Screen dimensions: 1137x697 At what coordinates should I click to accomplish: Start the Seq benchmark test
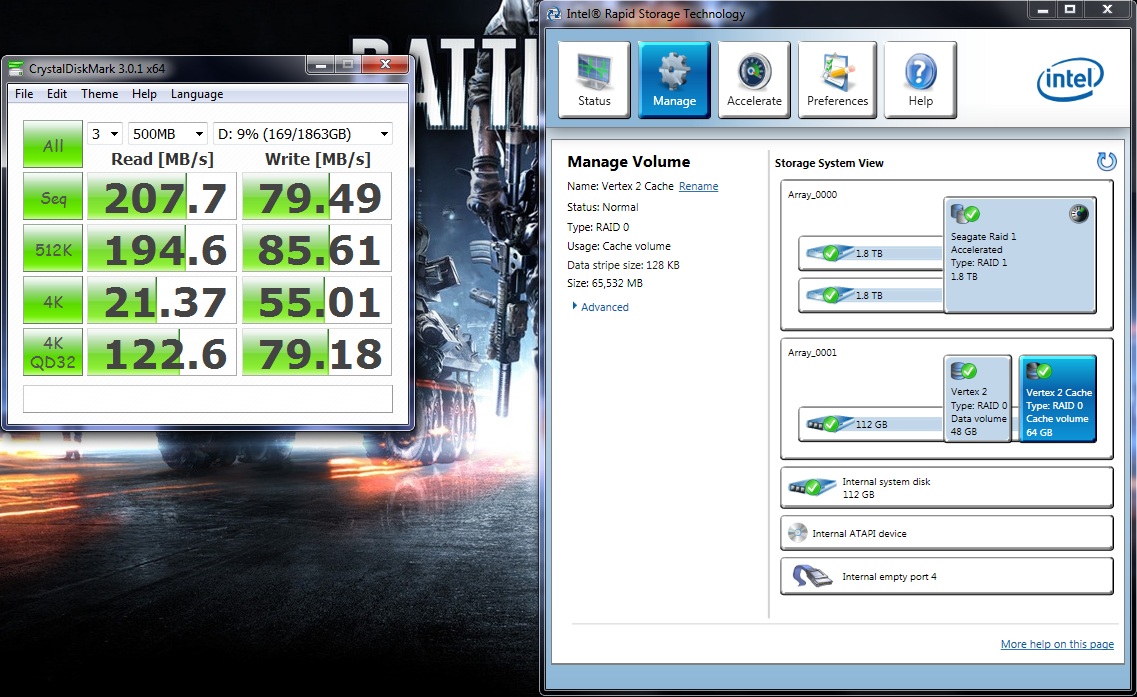pyautogui.click(x=53, y=197)
